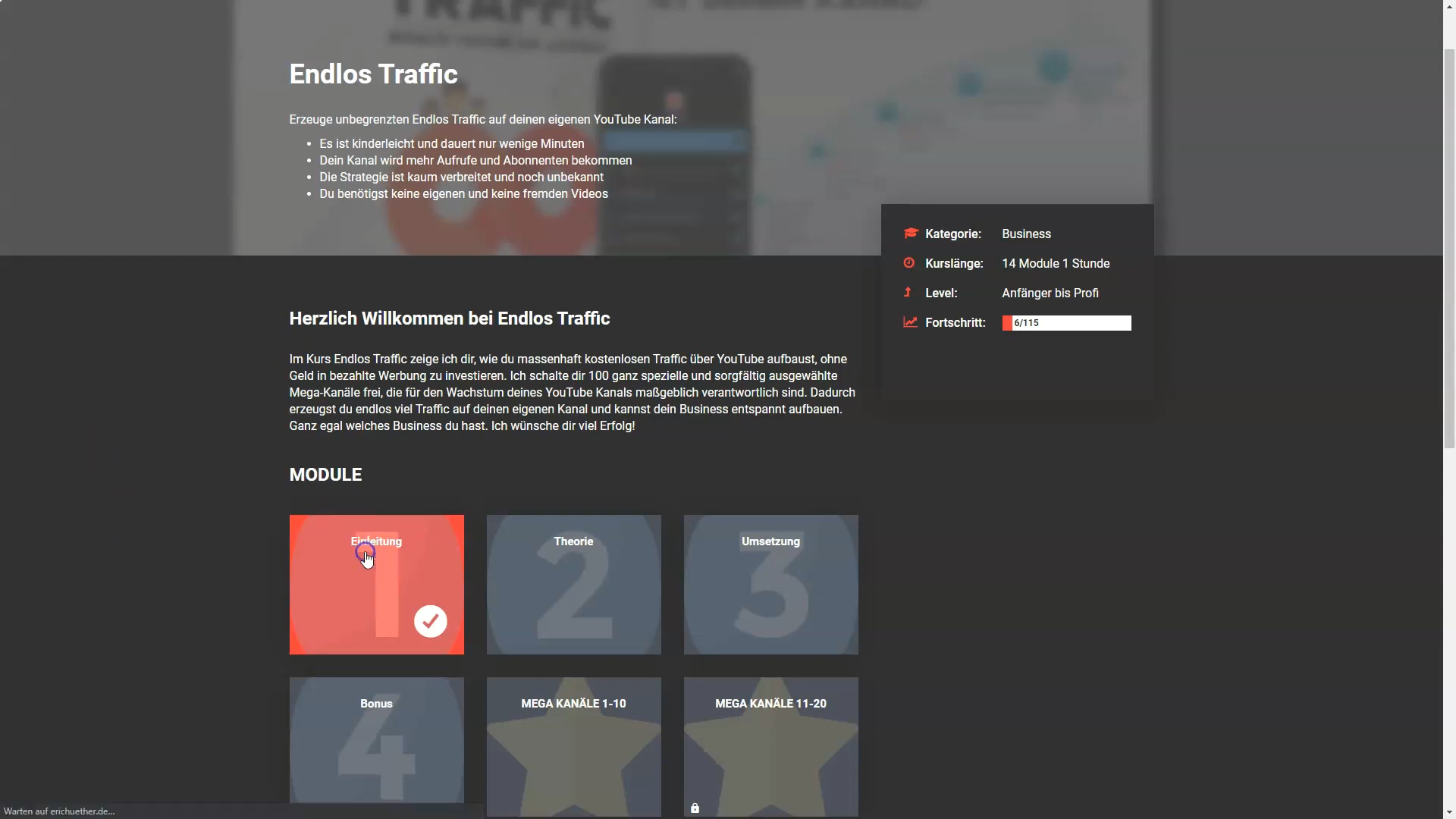Image resolution: width=1456 pixels, height=819 pixels.
Task: Click the Level arrow icon
Action: tap(907, 292)
